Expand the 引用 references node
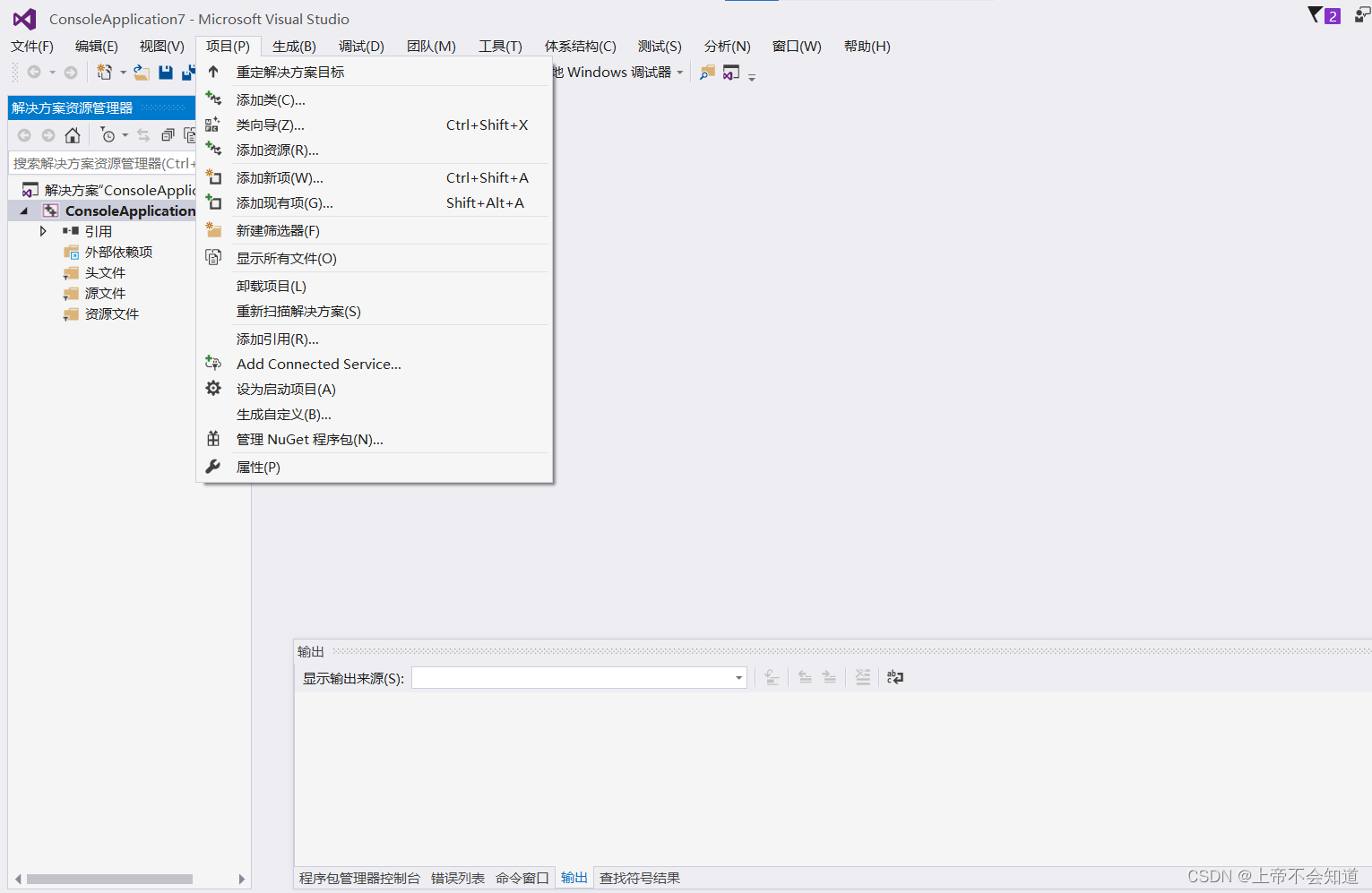 (x=43, y=231)
